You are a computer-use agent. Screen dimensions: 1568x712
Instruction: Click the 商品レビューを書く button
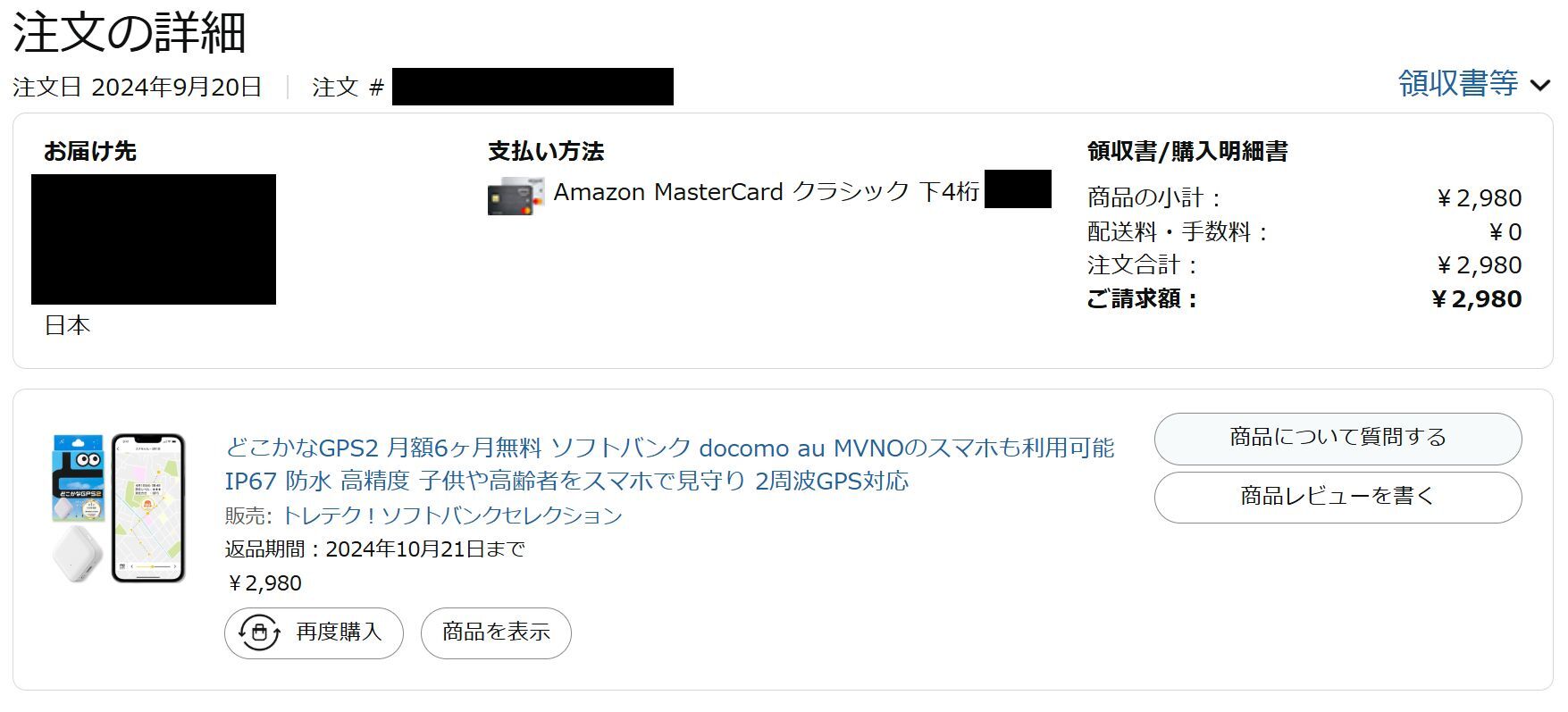point(1337,497)
